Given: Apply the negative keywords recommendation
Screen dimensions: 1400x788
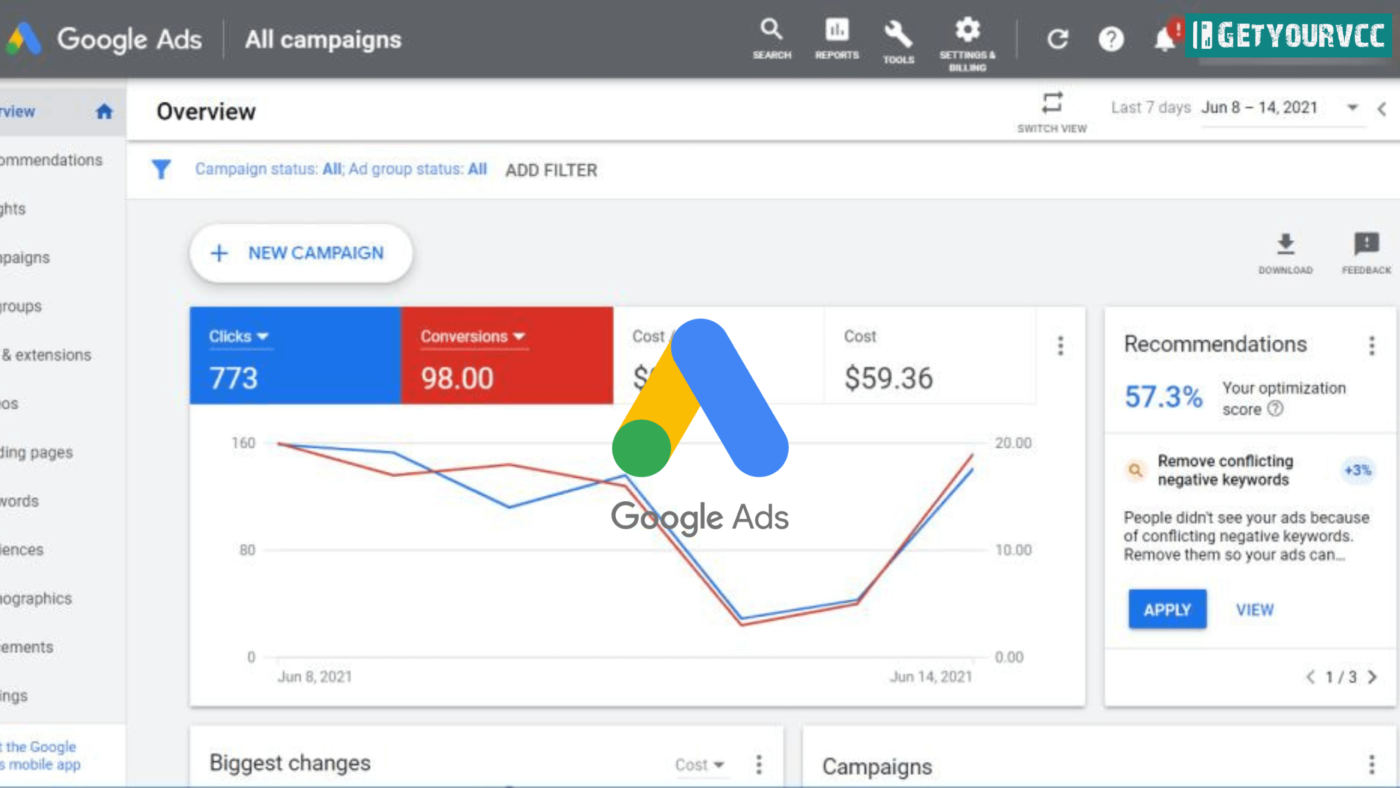Looking at the screenshot, I should pyautogui.click(x=1167, y=609).
